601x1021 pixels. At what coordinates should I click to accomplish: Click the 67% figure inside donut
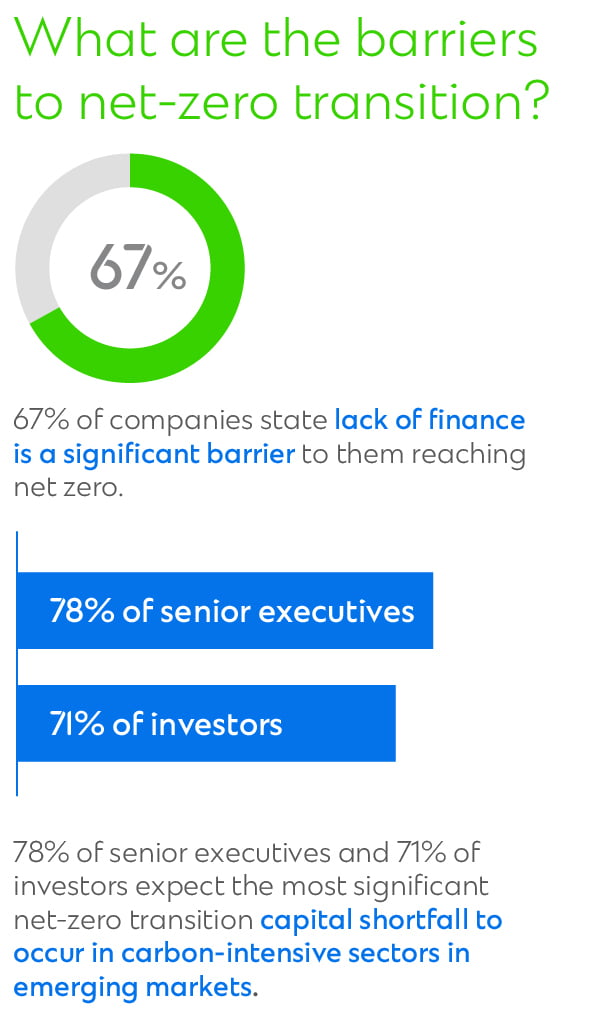[x=138, y=267]
